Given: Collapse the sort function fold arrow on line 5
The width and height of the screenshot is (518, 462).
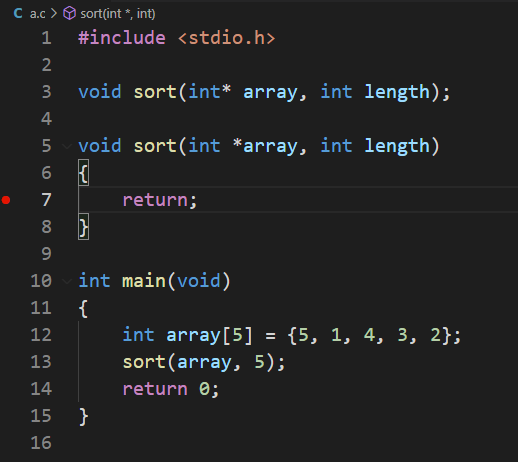Looking at the screenshot, I should 67,146.
